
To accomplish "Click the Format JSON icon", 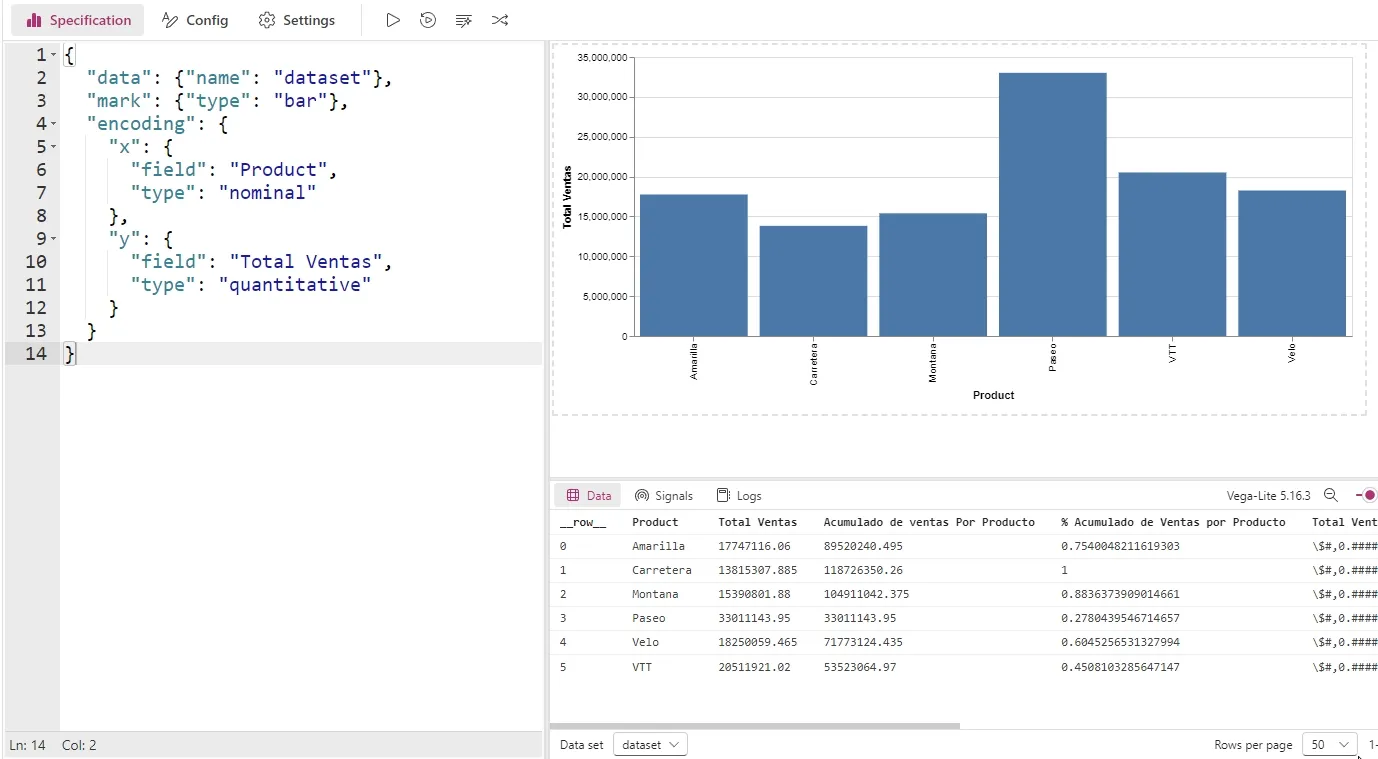I will [463, 20].
